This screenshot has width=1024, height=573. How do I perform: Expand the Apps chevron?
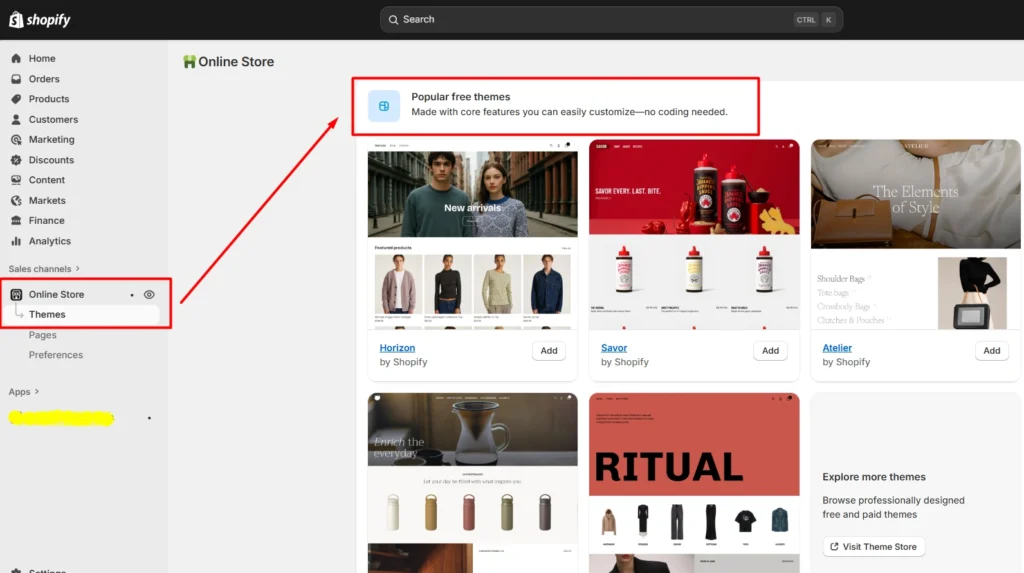pyautogui.click(x=37, y=391)
